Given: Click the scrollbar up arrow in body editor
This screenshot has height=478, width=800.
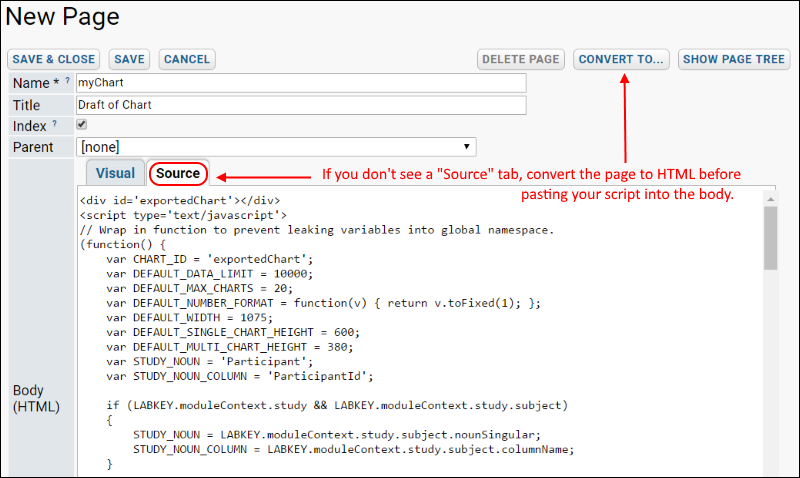Looking at the screenshot, I should (x=770, y=199).
